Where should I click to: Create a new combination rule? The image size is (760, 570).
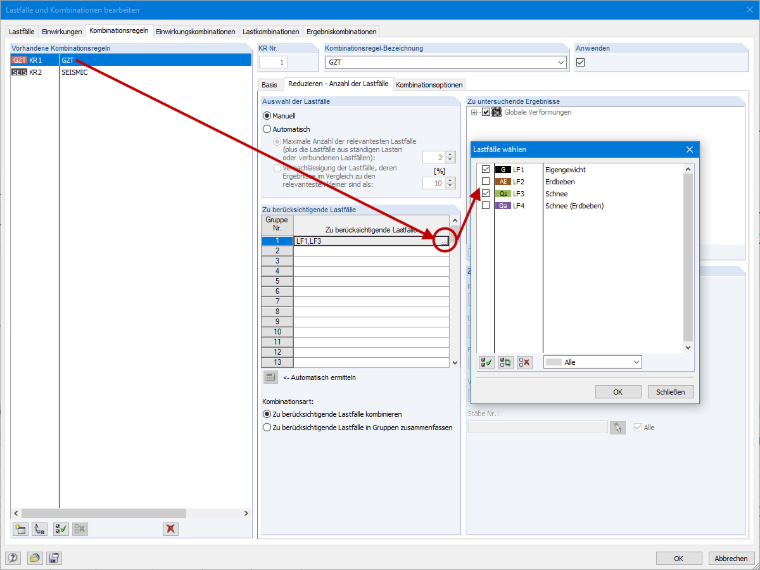coord(20,529)
